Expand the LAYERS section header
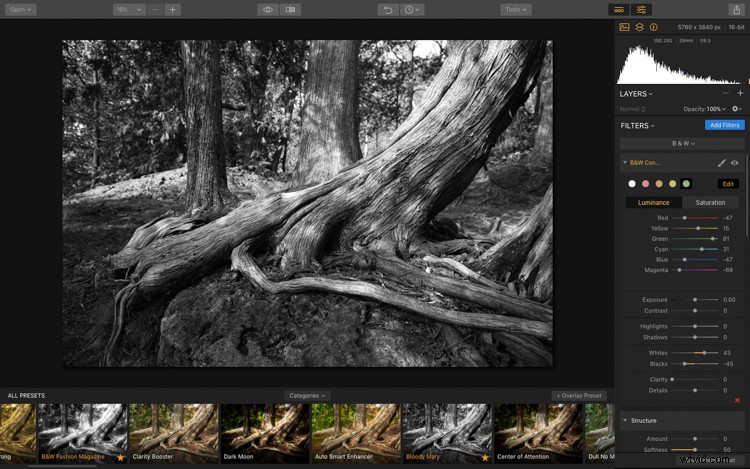The image size is (750, 469). click(x=636, y=94)
